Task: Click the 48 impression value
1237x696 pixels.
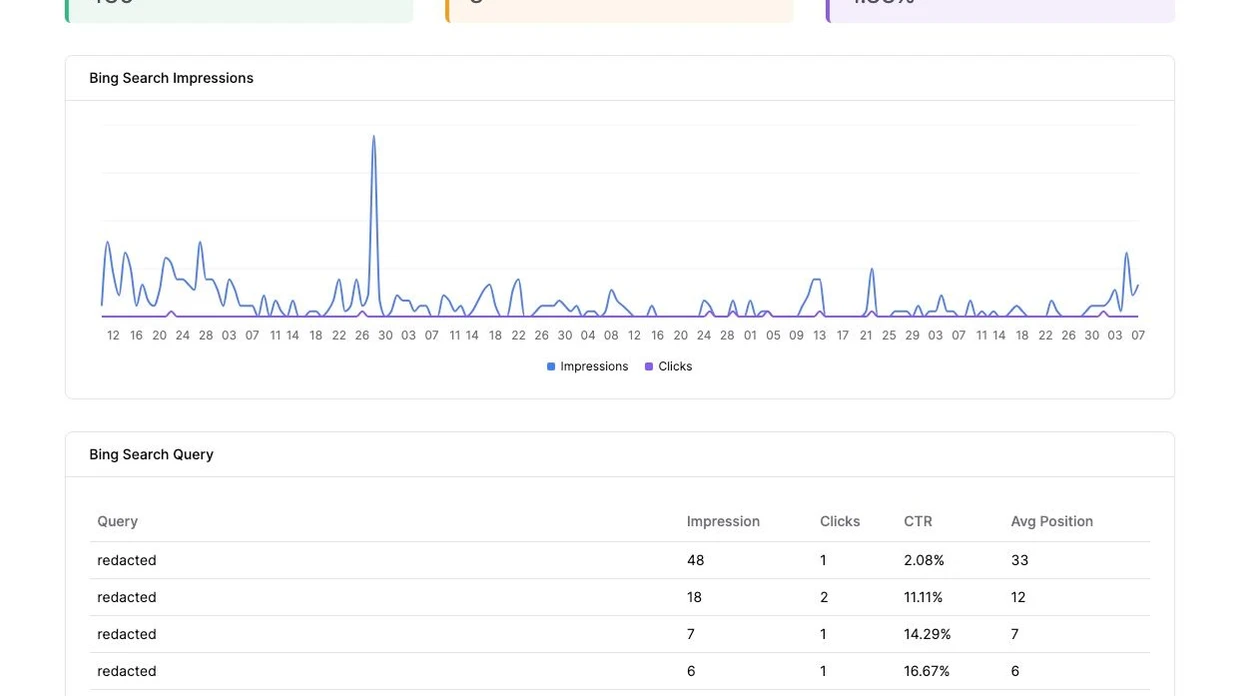Action: point(695,560)
